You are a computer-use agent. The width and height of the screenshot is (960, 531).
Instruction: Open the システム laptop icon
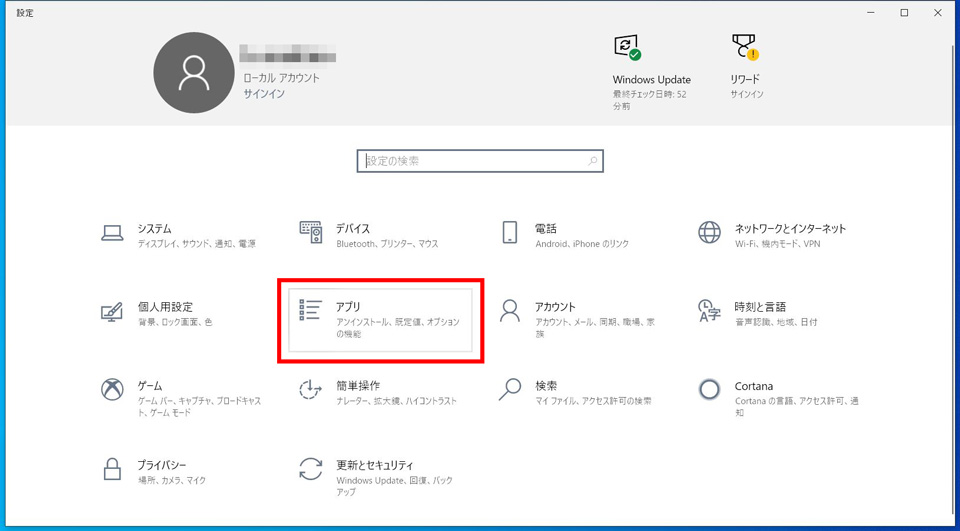(x=112, y=233)
